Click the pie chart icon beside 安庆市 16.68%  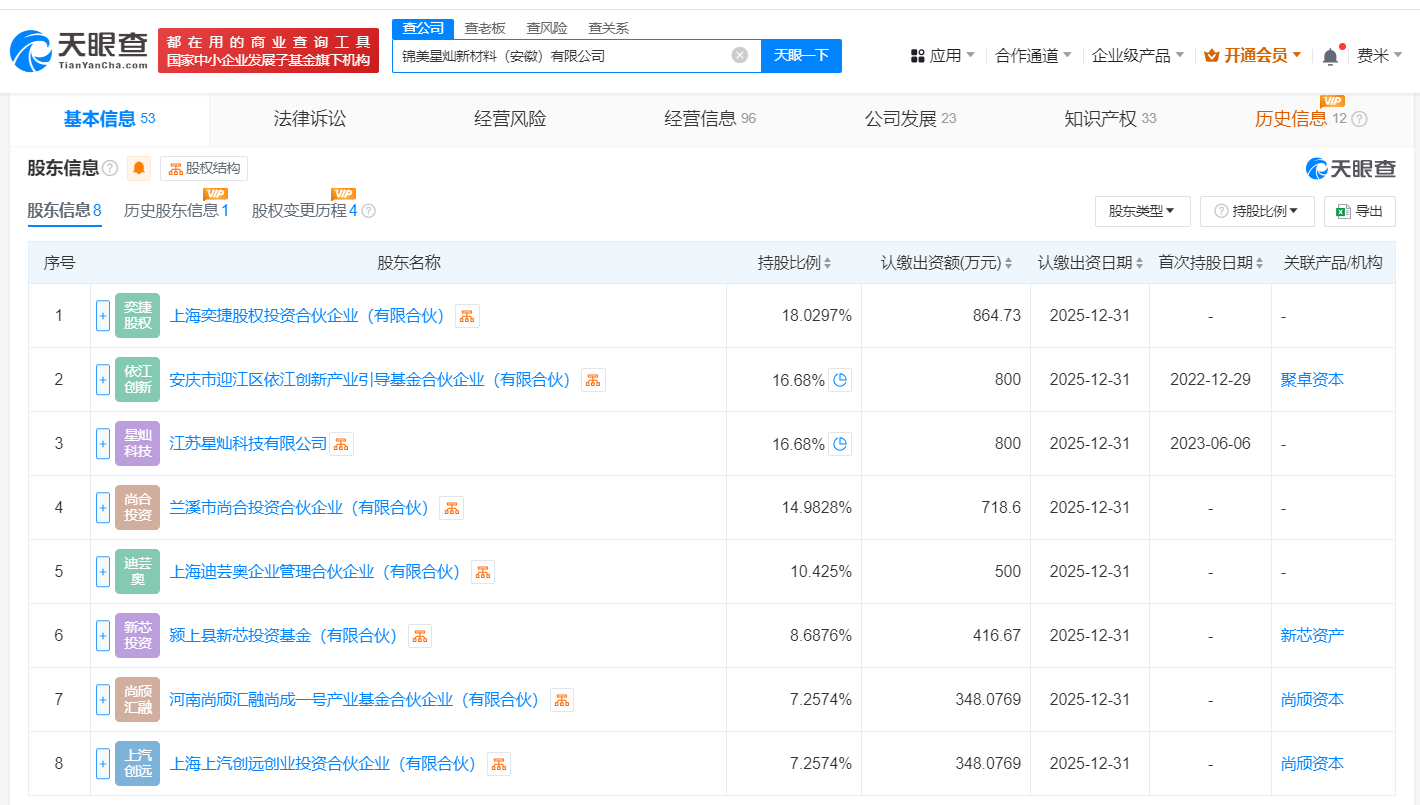[840, 380]
